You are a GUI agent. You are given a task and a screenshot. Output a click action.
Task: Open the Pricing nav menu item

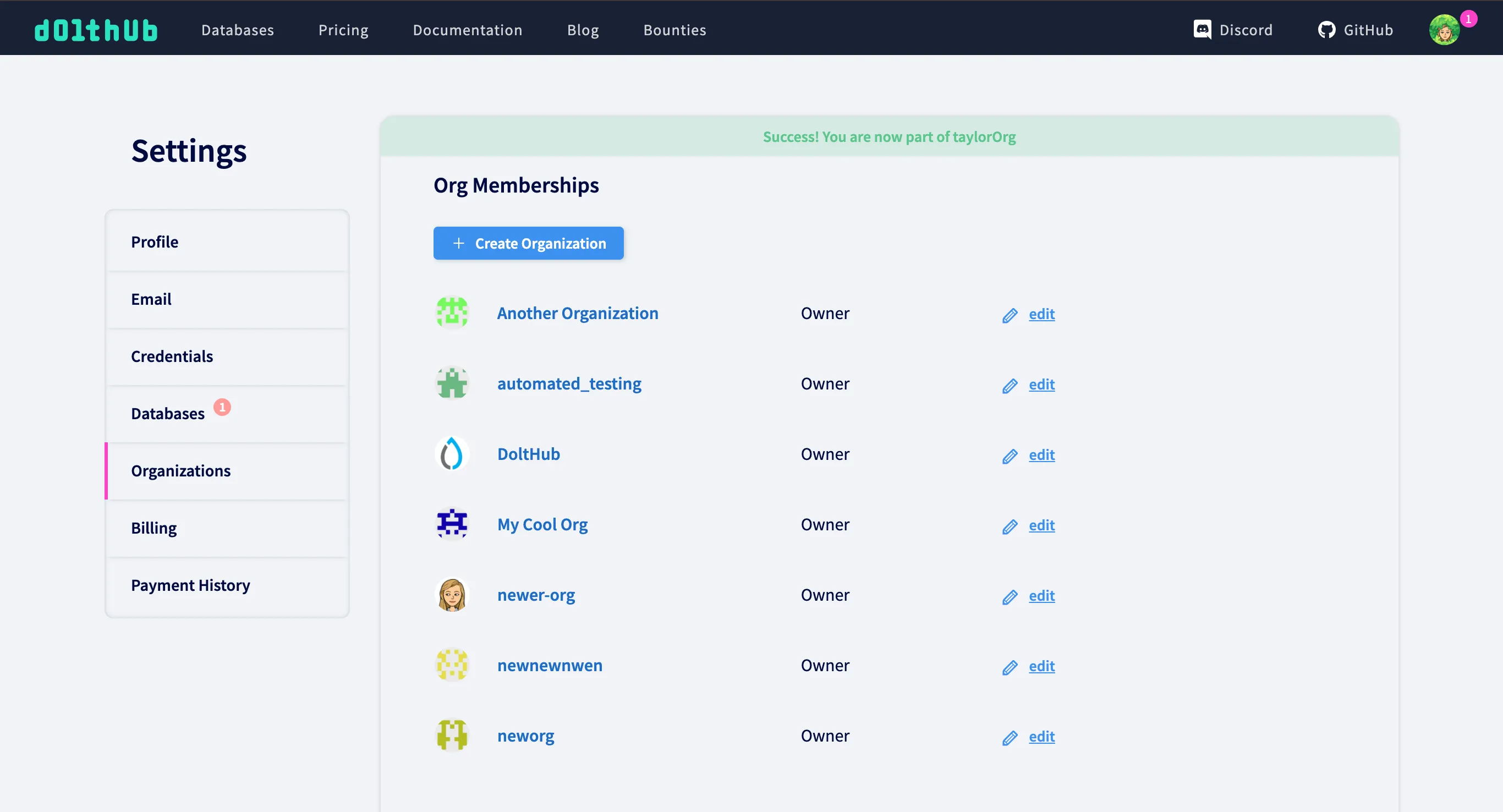343,30
